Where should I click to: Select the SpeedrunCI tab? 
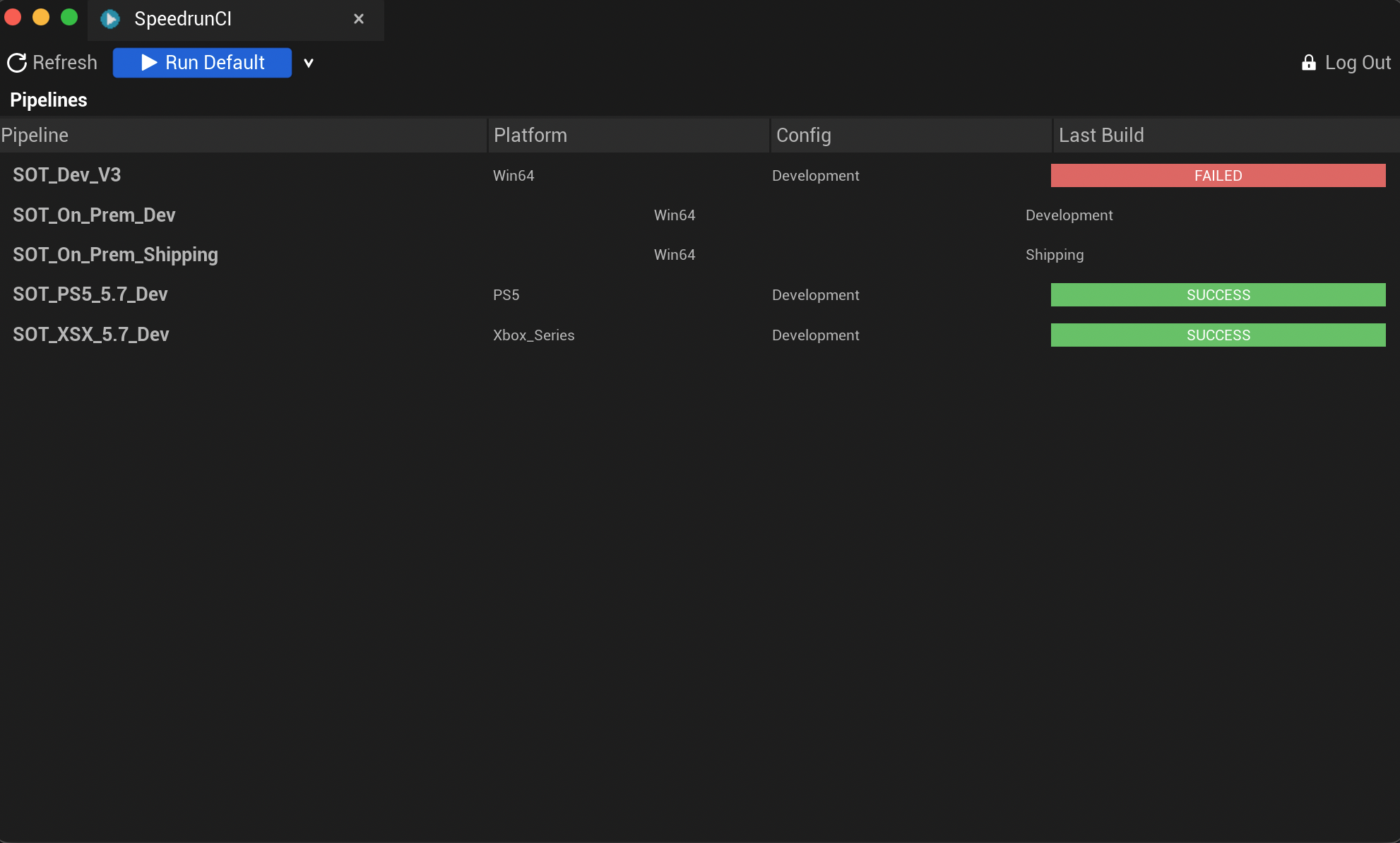point(235,20)
